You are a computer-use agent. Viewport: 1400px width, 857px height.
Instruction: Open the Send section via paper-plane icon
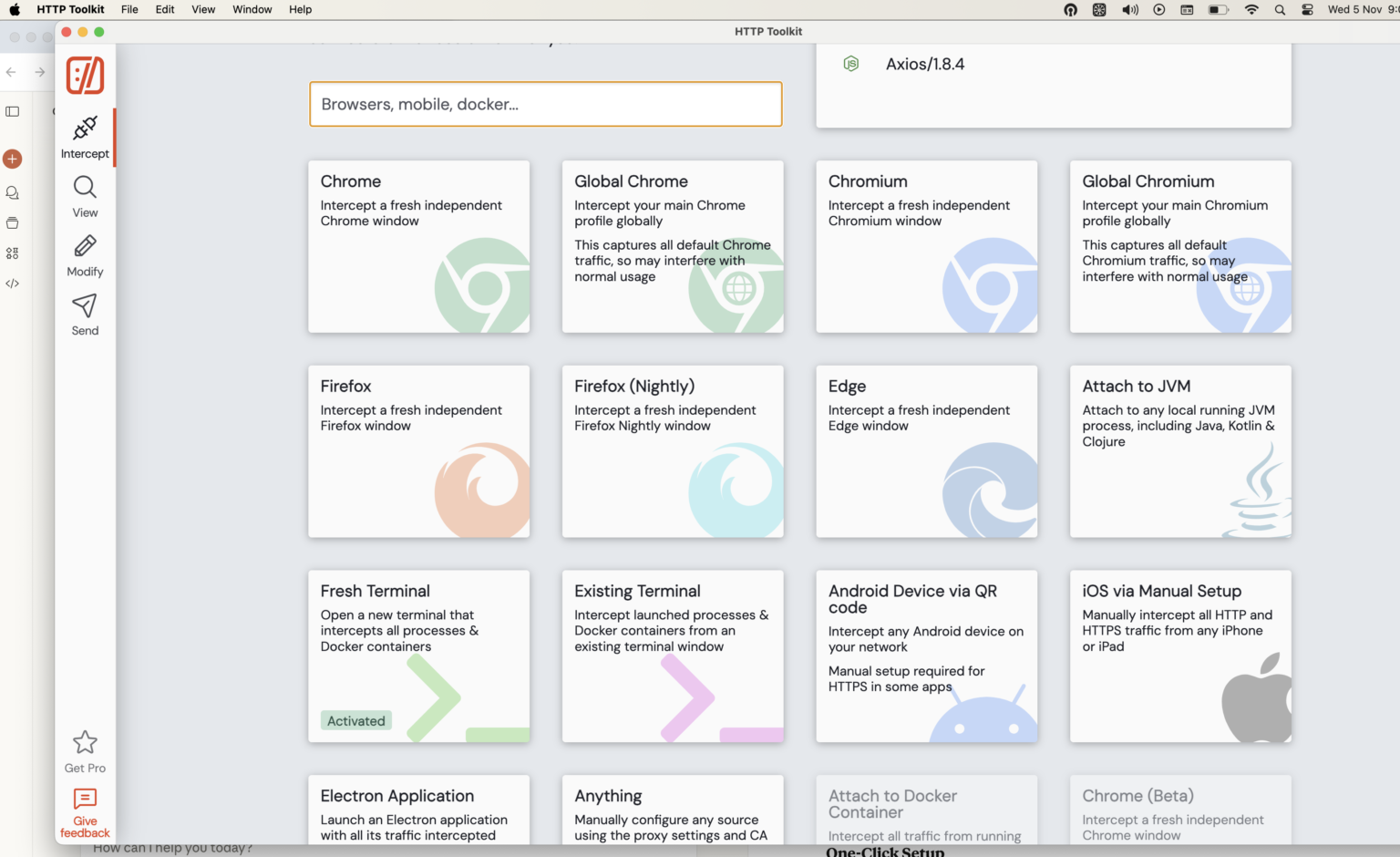coord(84,315)
